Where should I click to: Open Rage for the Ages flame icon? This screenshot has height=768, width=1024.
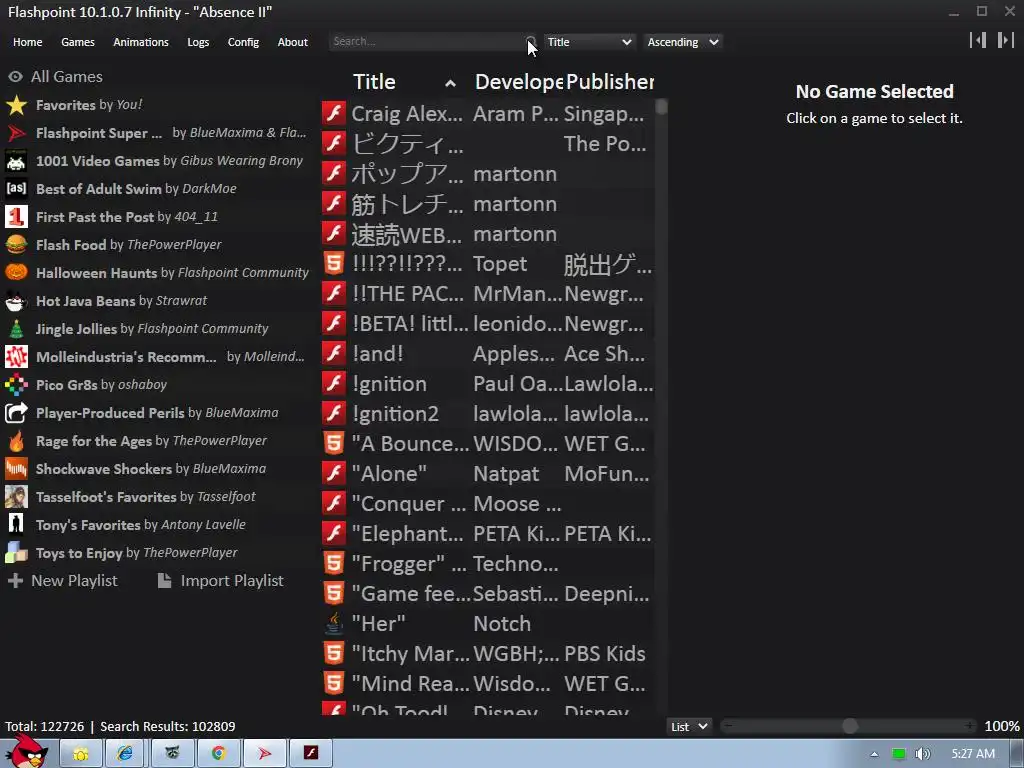(x=16, y=441)
